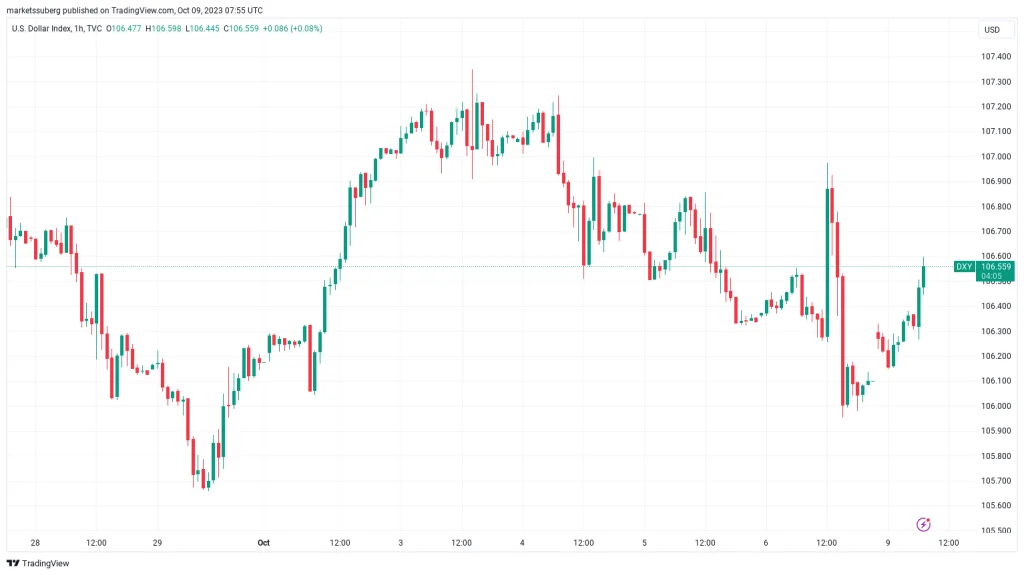1024x575 pixels.
Task: Click the 107.400 price axis label
Action: pyautogui.click(x=994, y=57)
